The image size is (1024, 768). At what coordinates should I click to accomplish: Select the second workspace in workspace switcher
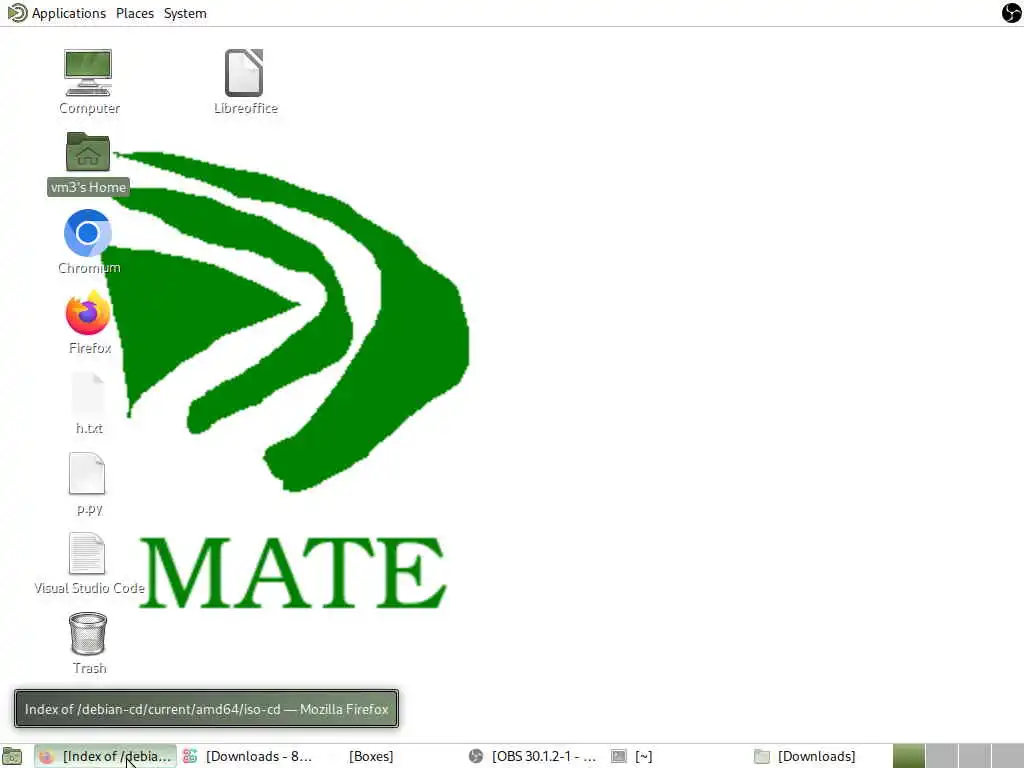(942, 756)
